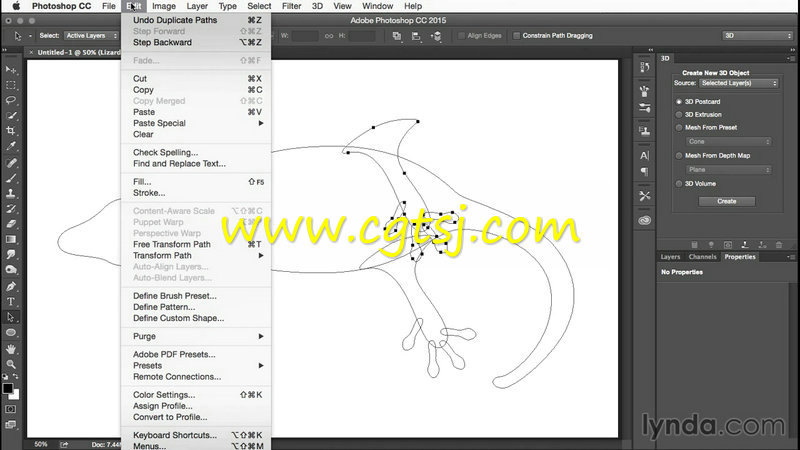The height and width of the screenshot is (450, 800).
Task: Select the 3D Volume option
Action: point(679,184)
